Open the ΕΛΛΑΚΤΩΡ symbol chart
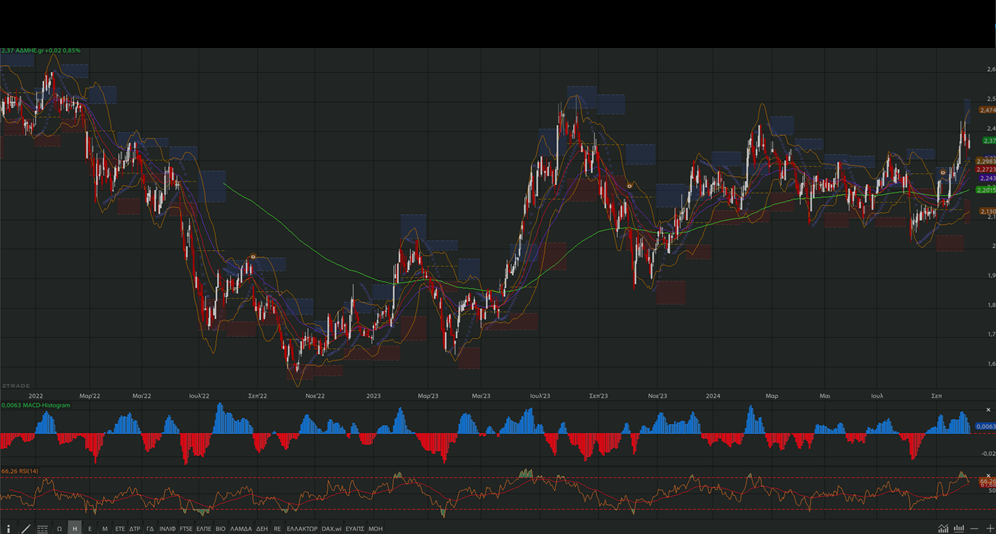The image size is (996, 534). pos(302,528)
